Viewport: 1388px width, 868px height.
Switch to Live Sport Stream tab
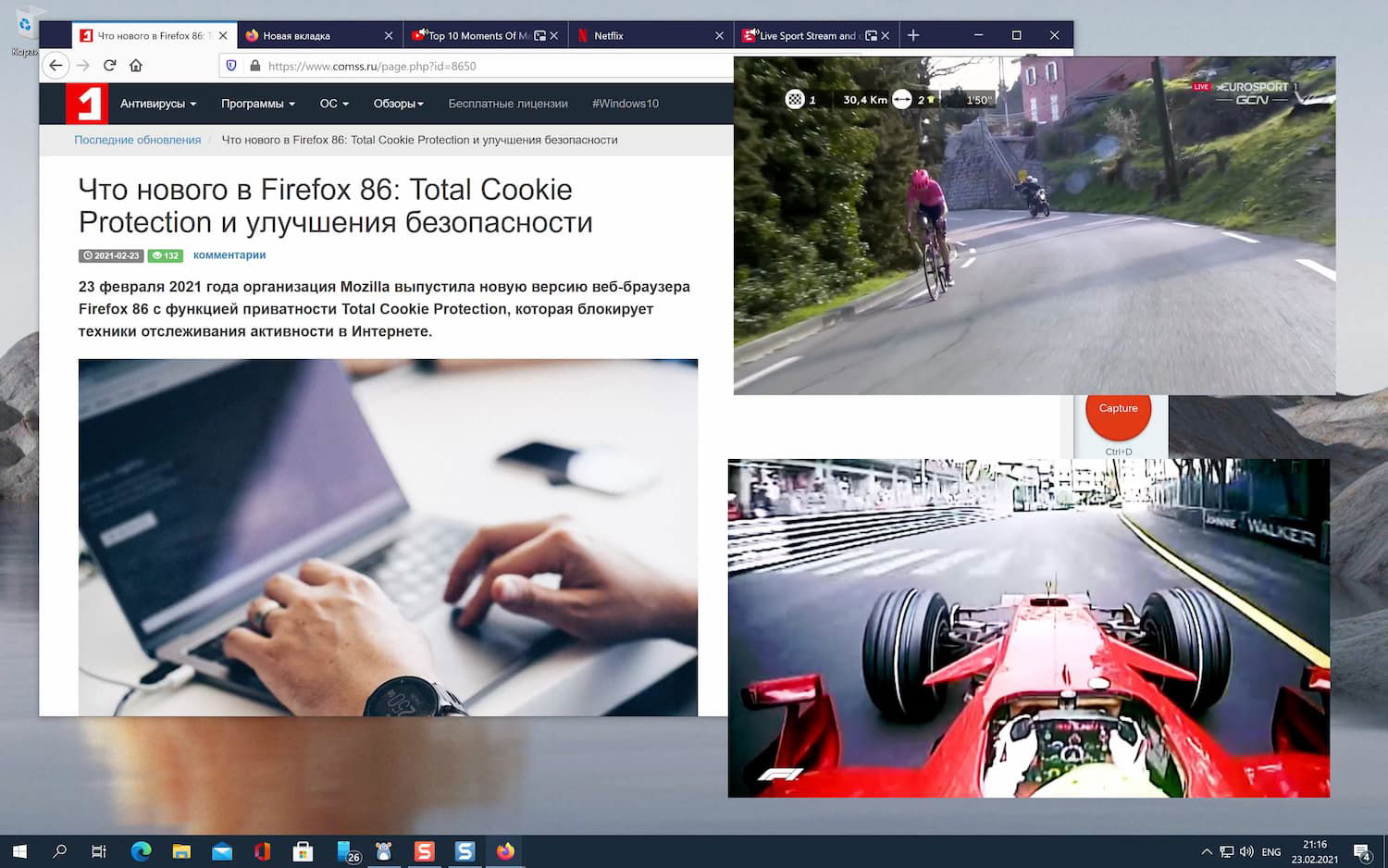click(x=808, y=36)
